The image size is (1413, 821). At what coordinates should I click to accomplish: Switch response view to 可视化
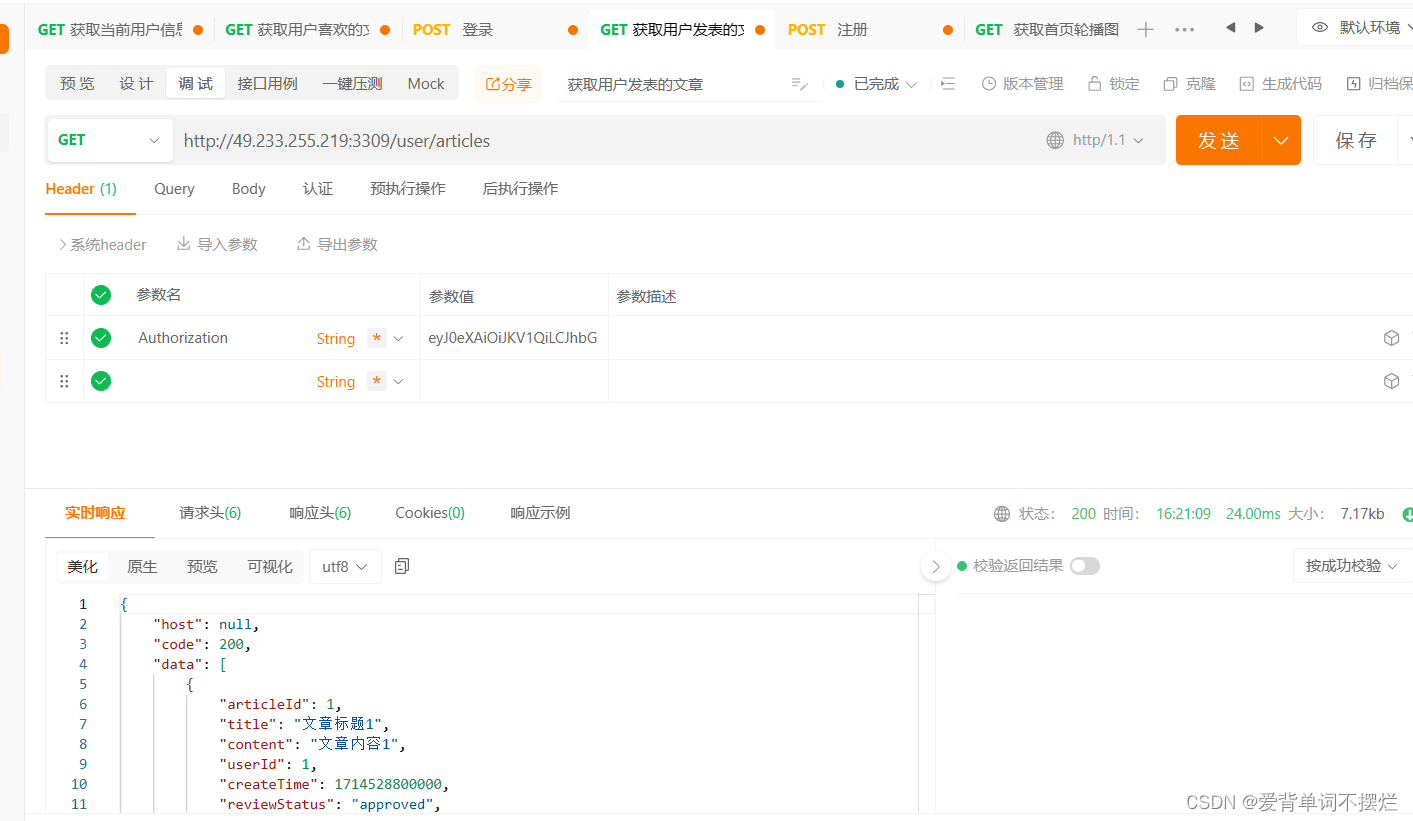coord(270,566)
